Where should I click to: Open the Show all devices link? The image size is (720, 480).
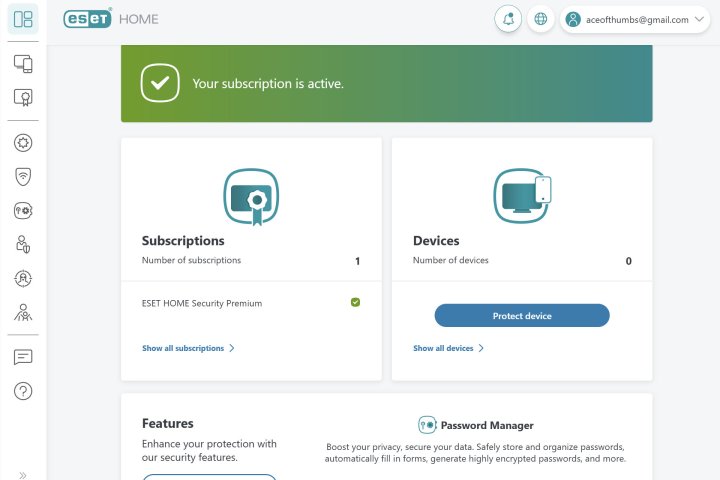pyautogui.click(x=443, y=348)
